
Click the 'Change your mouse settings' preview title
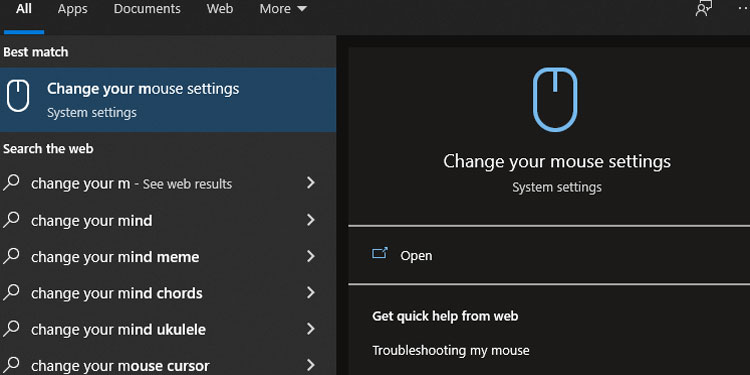click(557, 162)
